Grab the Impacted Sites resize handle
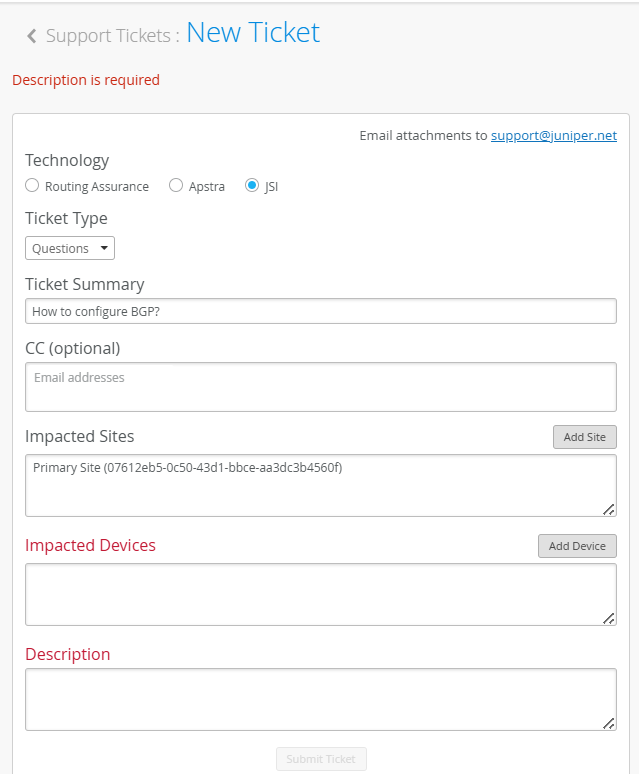The width and height of the screenshot is (639, 774). pos(609,509)
